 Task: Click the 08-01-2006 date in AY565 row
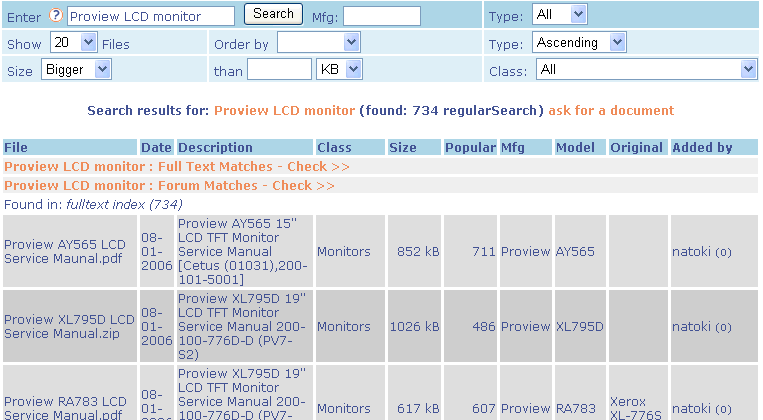point(157,252)
